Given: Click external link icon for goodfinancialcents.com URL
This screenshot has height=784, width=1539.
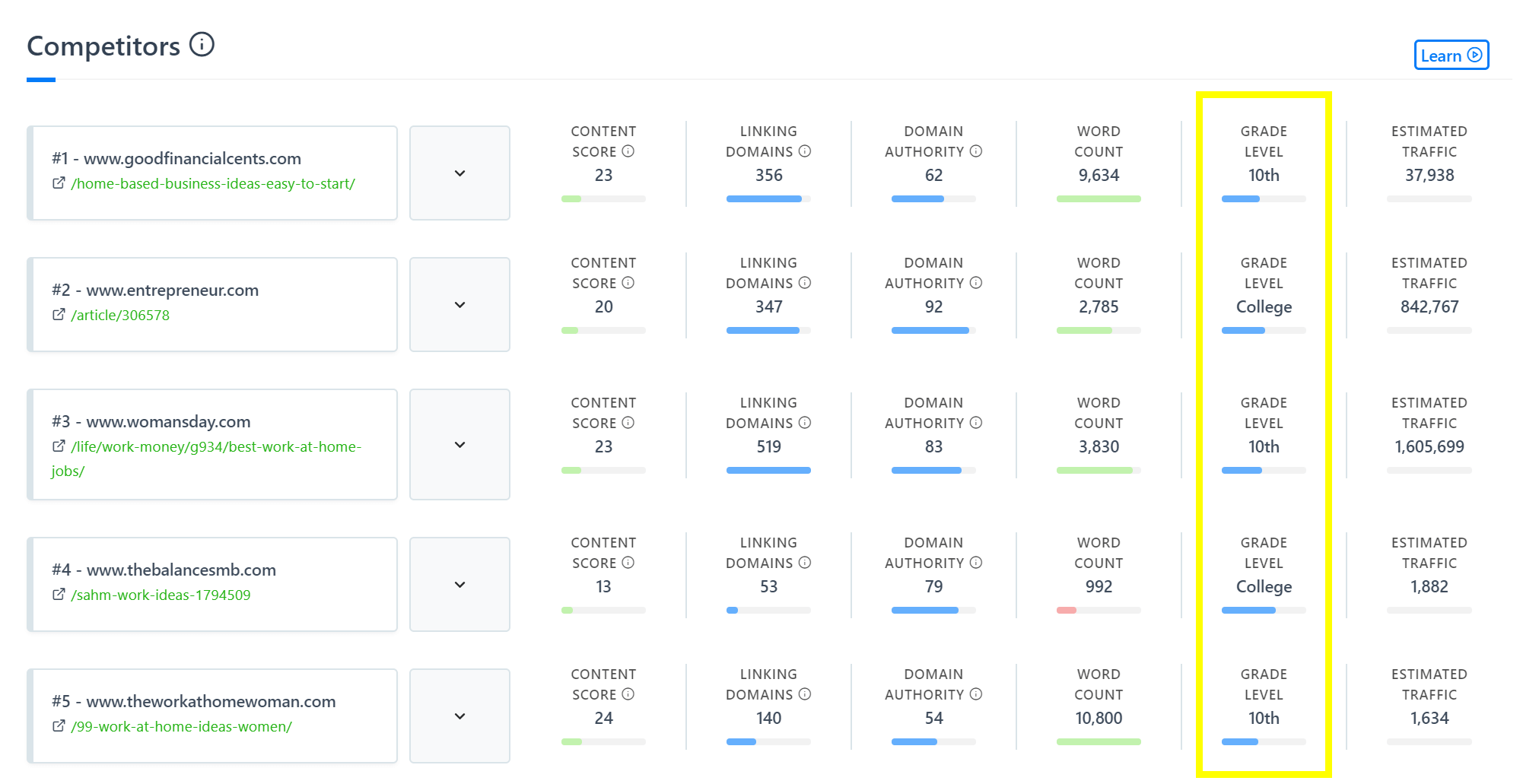Looking at the screenshot, I should [59, 183].
